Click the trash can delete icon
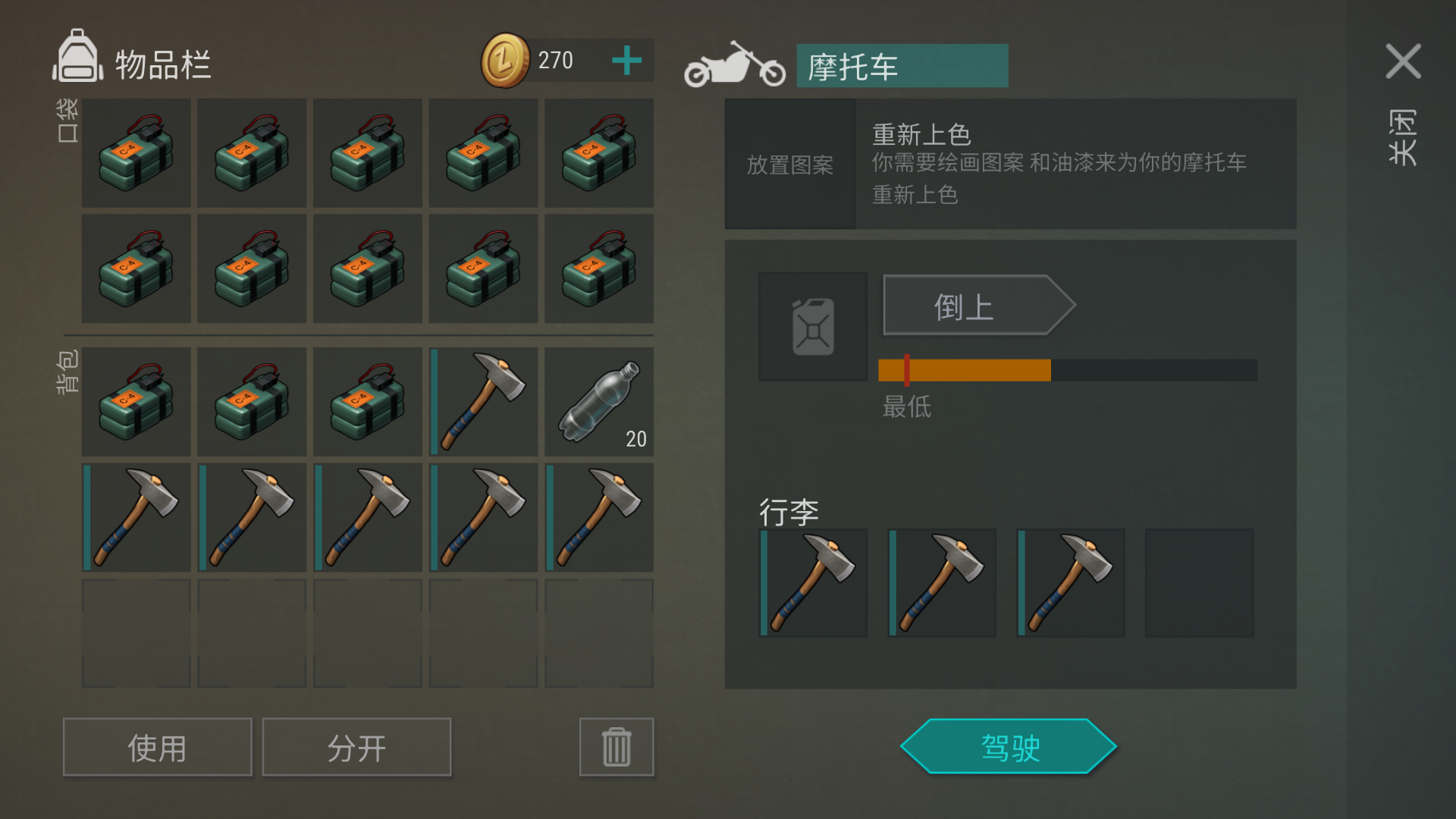Image resolution: width=1456 pixels, height=819 pixels. coord(617,747)
